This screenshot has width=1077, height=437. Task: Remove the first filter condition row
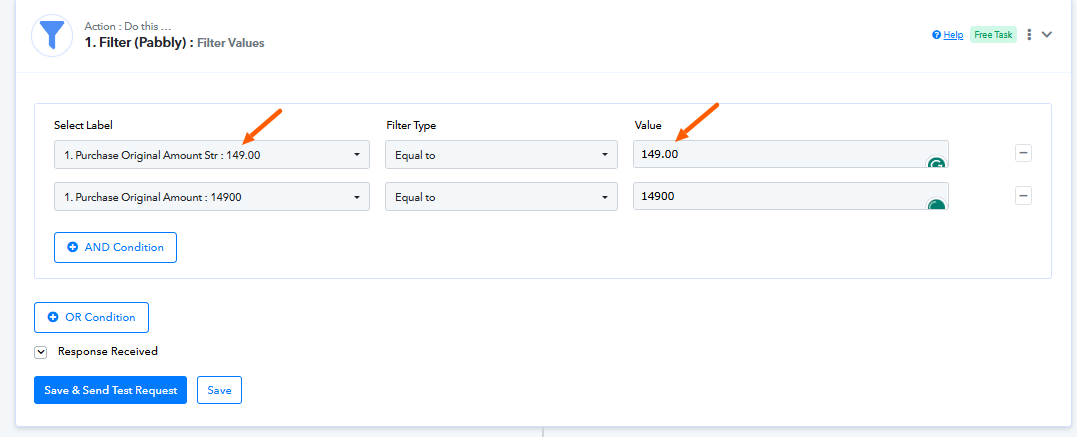click(x=1023, y=154)
